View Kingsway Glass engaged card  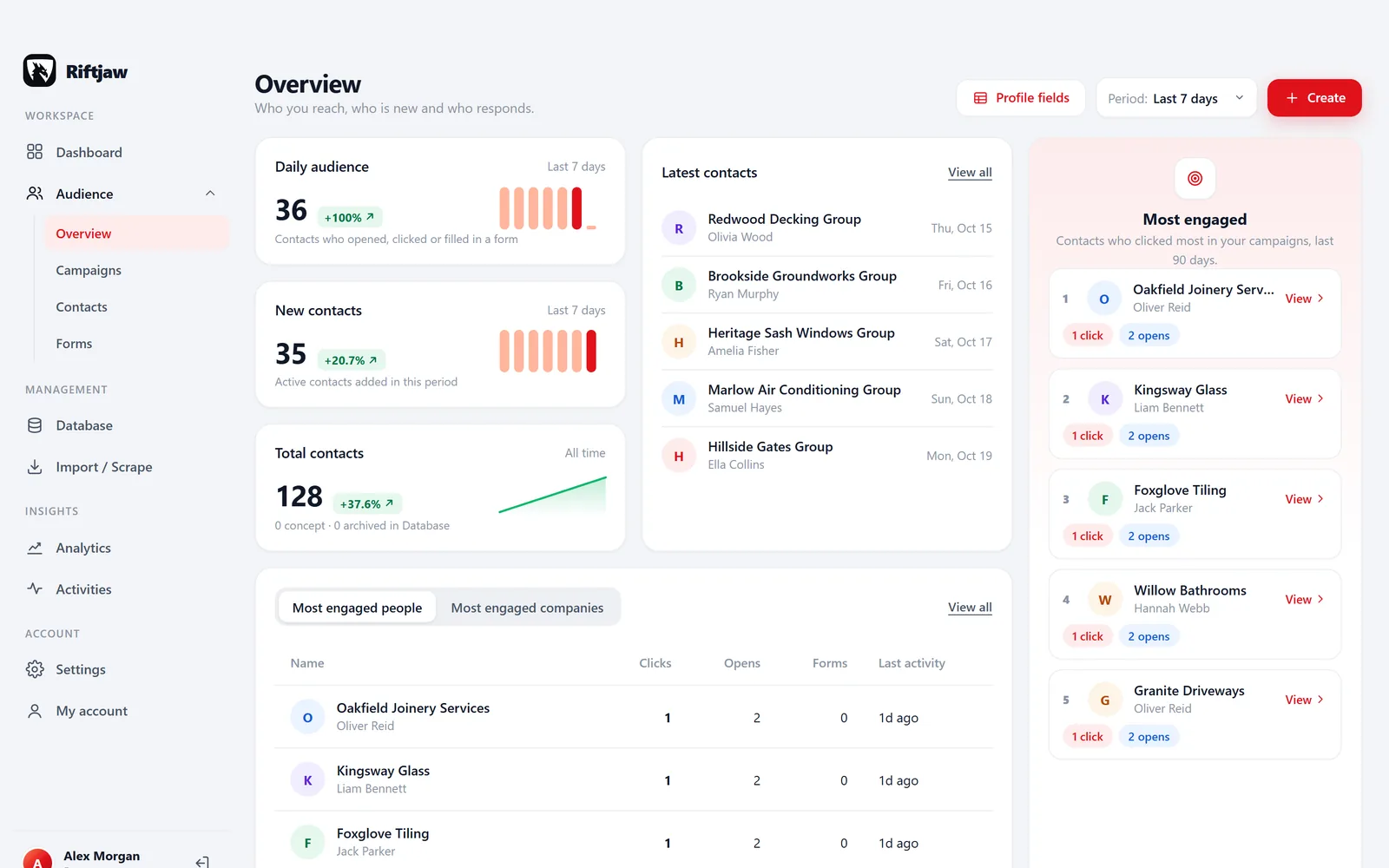point(1304,398)
